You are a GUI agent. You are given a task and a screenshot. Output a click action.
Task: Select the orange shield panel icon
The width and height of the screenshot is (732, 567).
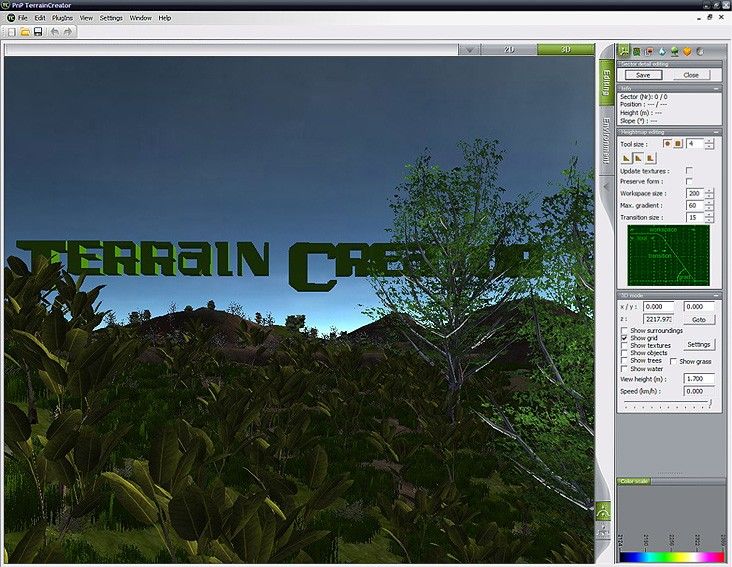pos(687,52)
